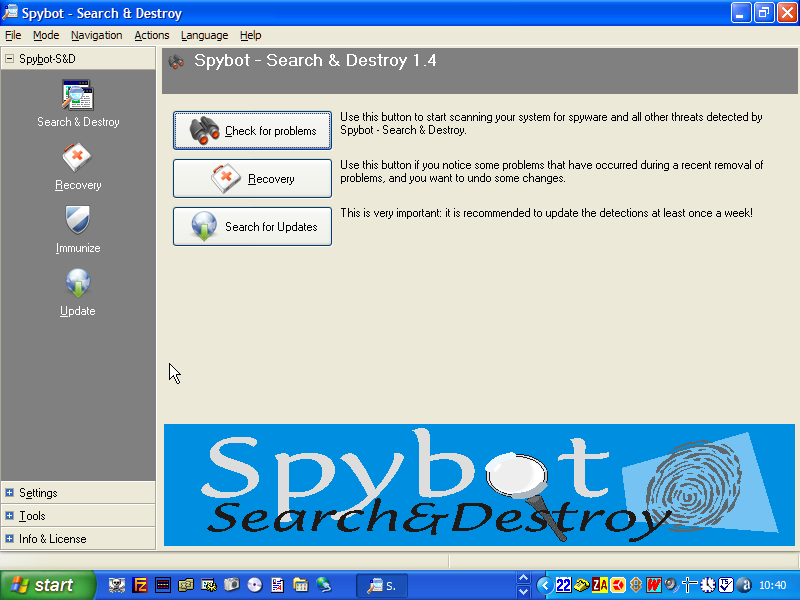This screenshot has height=600, width=800.
Task: Open the Update globe in the sidebar
Action: [x=78, y=292]
